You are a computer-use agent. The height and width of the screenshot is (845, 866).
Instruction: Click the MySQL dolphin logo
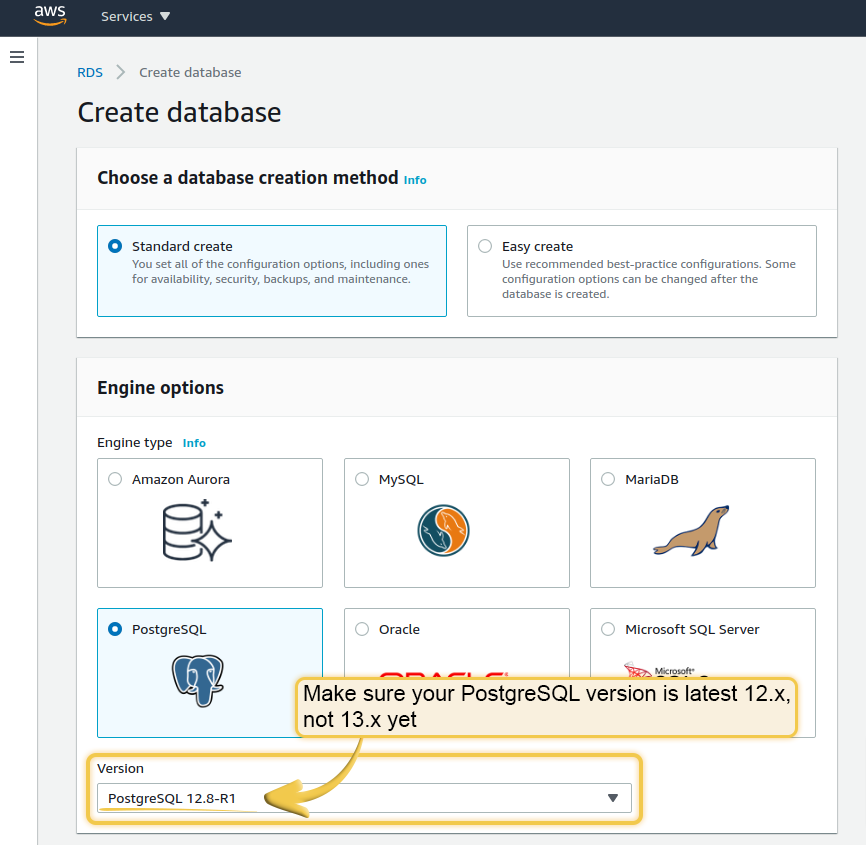[x=443, y=530]
